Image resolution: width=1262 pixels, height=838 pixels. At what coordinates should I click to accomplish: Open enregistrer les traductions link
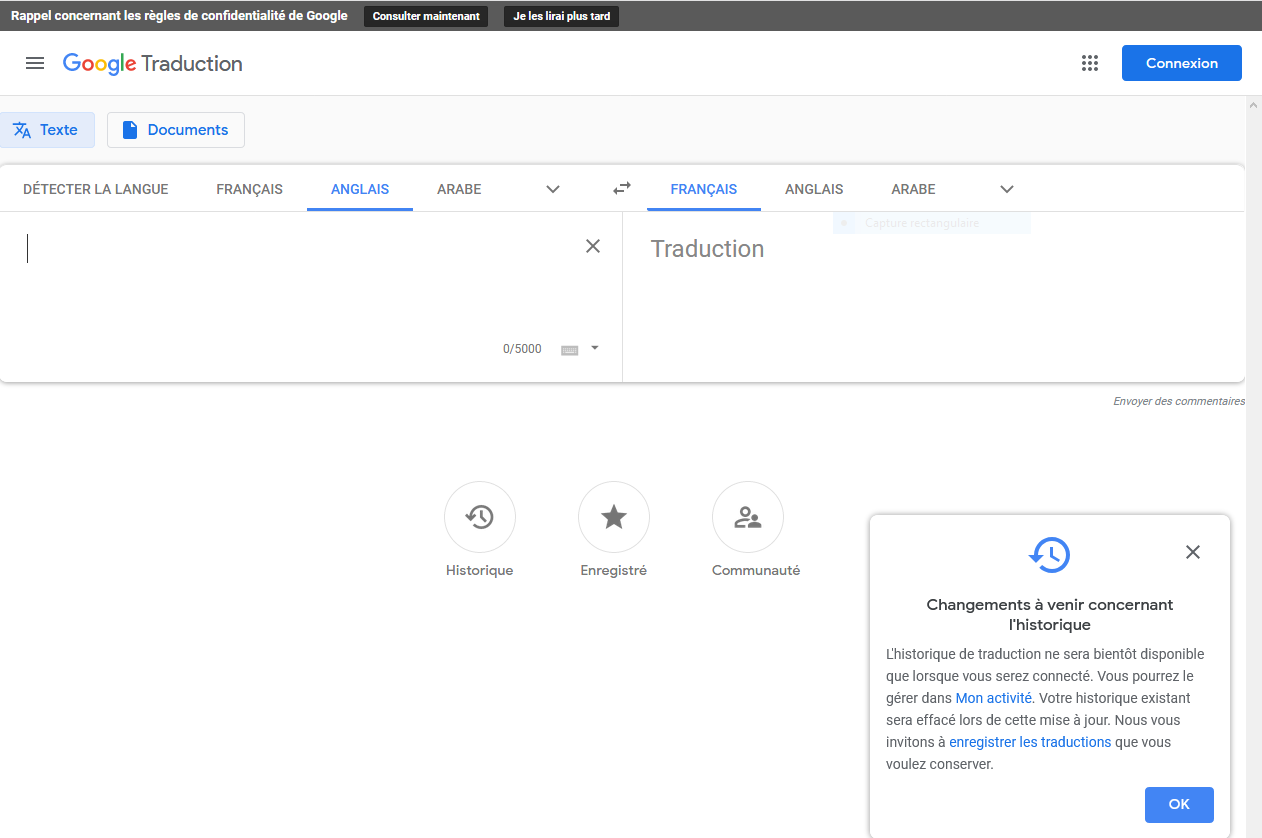pos(1030,742)
